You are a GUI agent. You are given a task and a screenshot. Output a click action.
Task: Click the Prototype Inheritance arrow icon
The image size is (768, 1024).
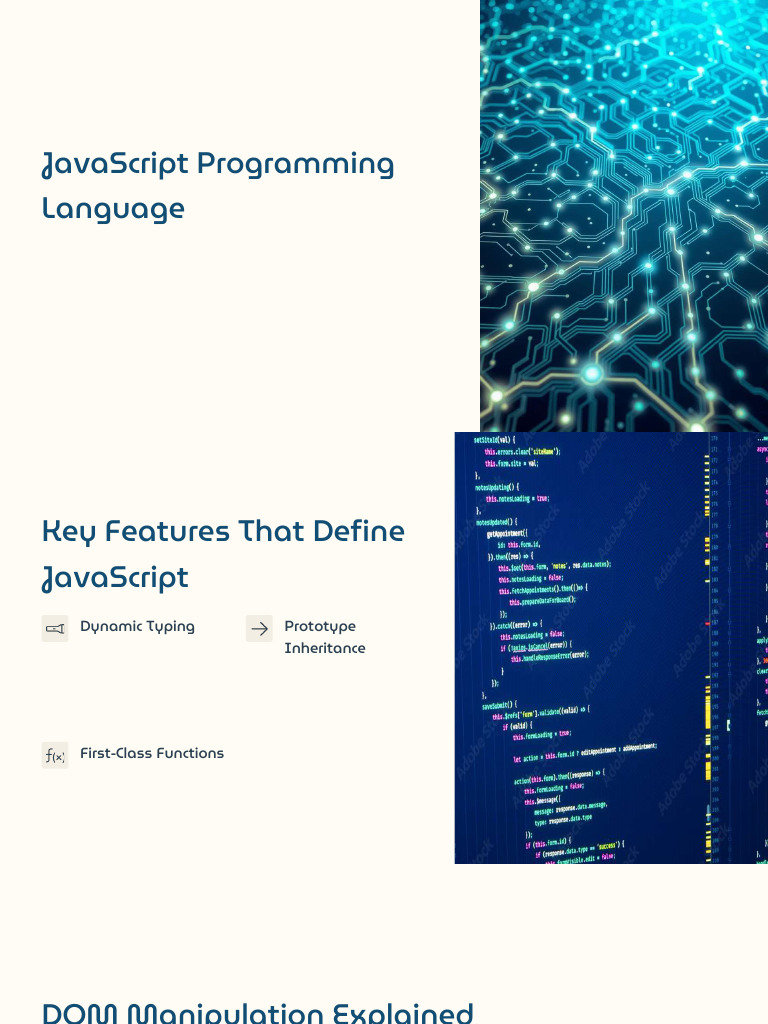pyautogui.click(x=259, y=628)
